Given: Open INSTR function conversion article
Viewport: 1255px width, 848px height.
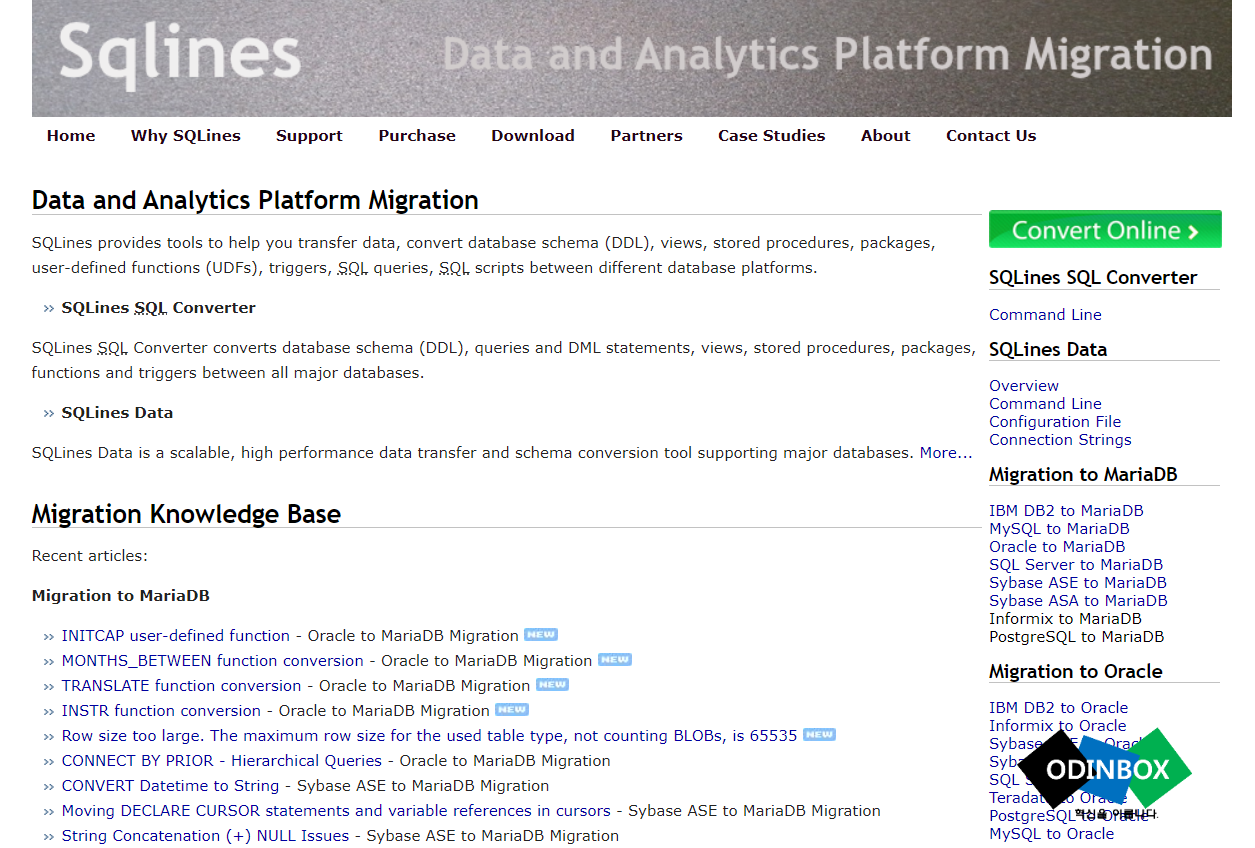Looking at the screenshot, I should pyautogui.click(x=161, y=711).
